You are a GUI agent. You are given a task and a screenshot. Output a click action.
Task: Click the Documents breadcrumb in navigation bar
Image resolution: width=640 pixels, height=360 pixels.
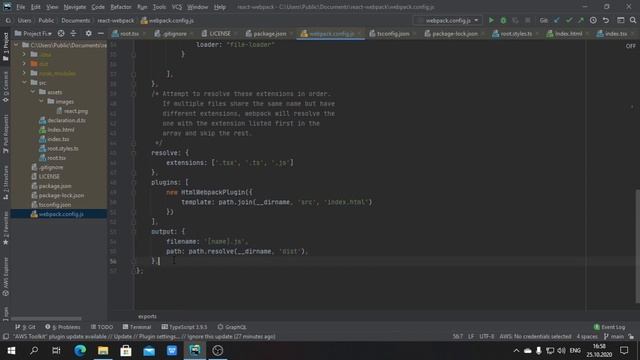(76, 20)
